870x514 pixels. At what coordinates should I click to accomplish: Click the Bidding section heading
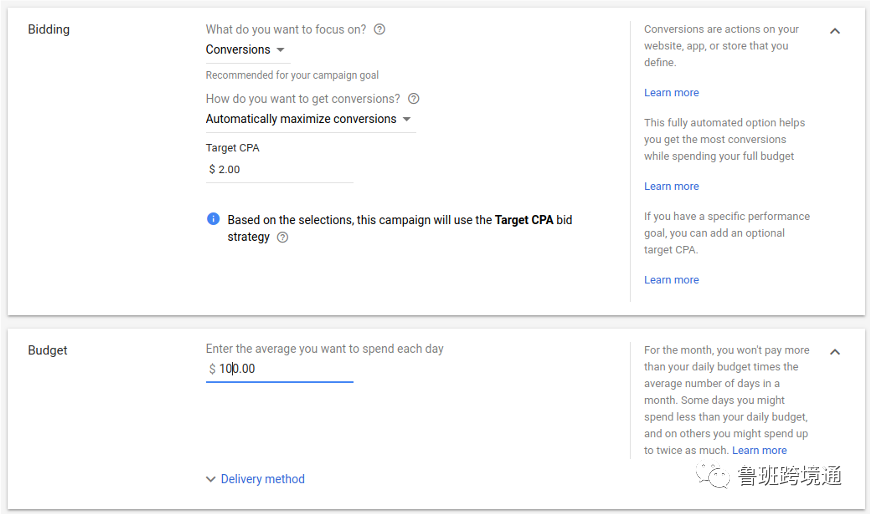click(49, 30)
